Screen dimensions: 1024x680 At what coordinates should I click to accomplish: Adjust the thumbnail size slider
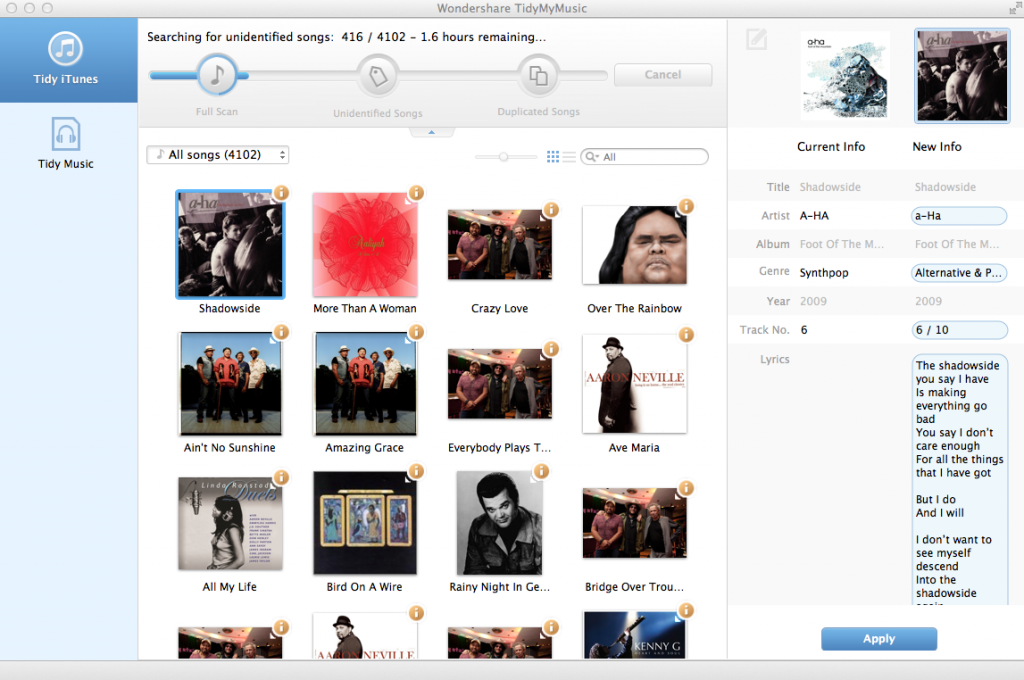click(x=505, y=157)
